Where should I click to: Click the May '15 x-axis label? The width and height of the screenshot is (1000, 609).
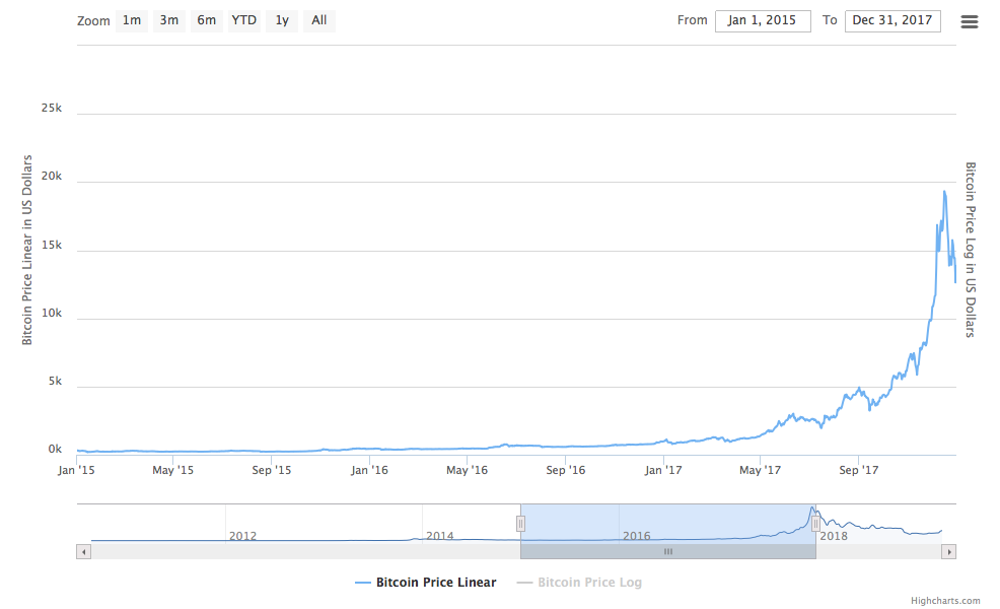tap(173, 470)
